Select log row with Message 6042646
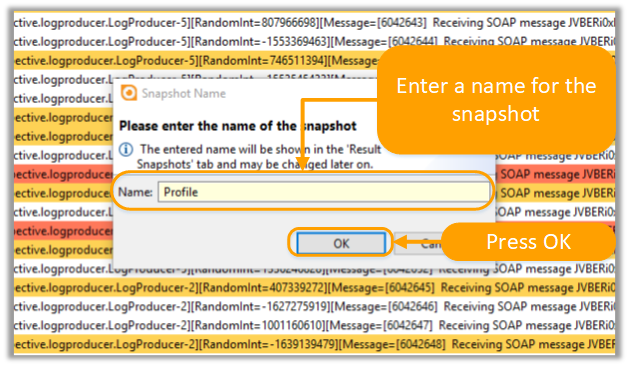This screenshot has width=629, height=366. tap(314, 307)
